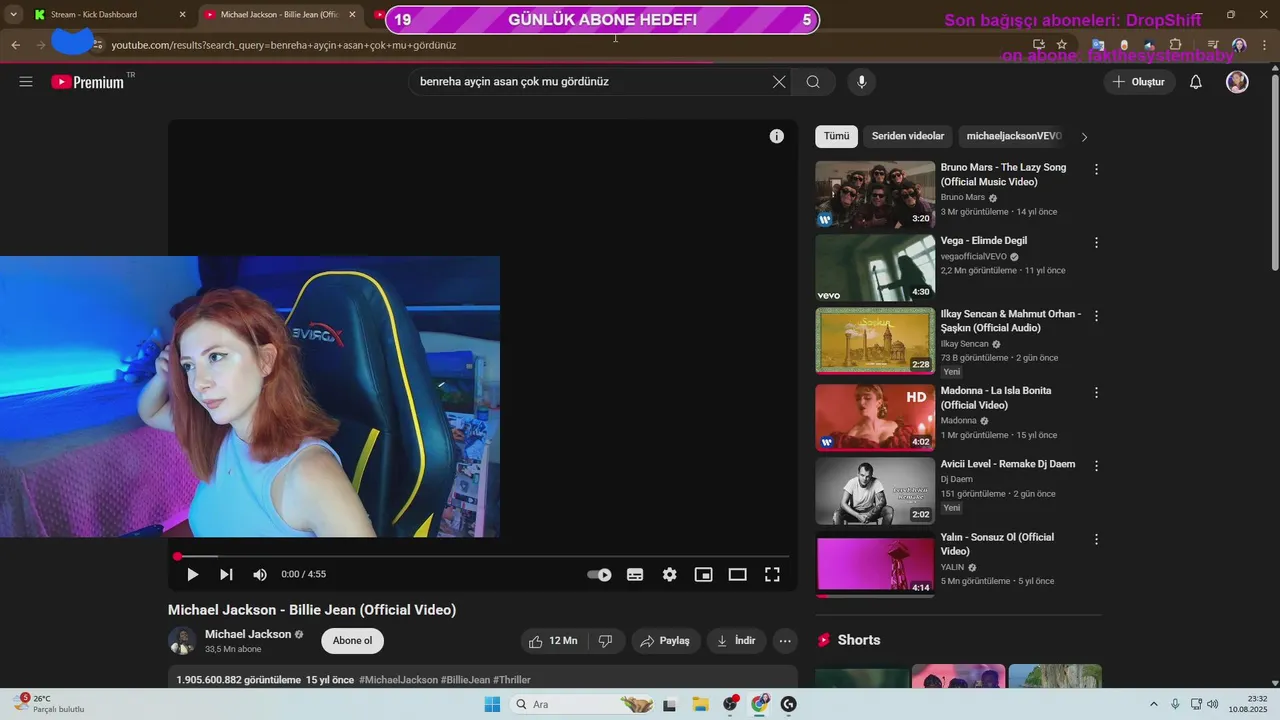Like the video, 12 Mn
The width and height of the screenshot is (1280, 720).
553,641
